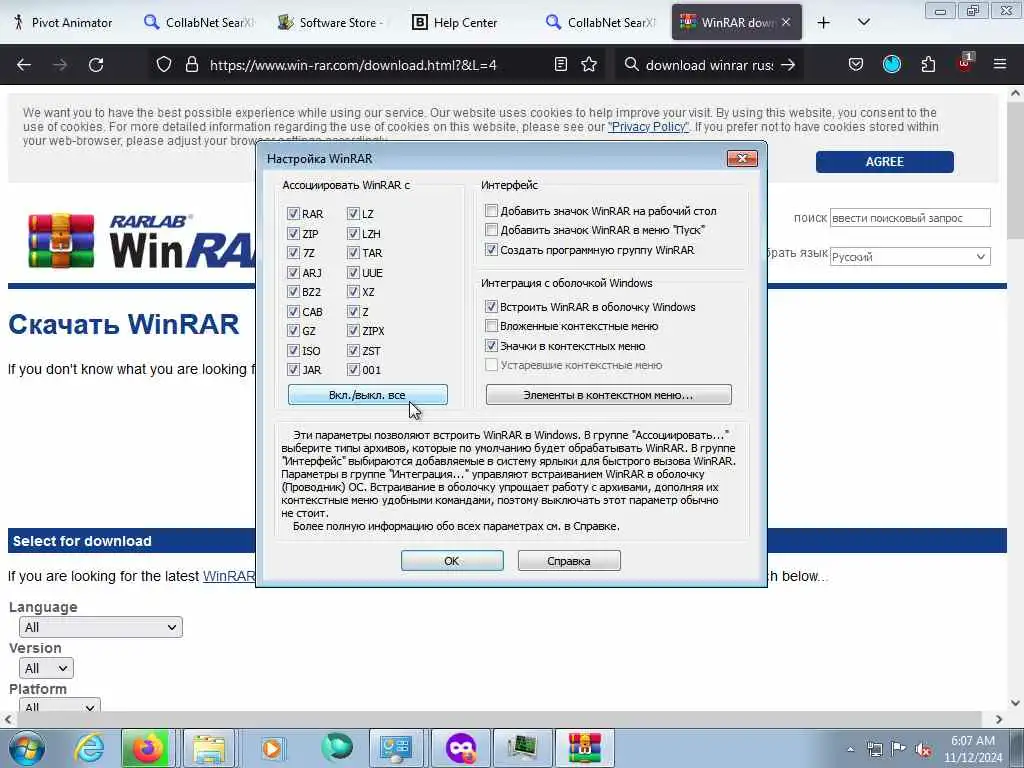Toggle the 7Z association checkbox
The width and height of the screenshot is (1024, 768).
293,253
